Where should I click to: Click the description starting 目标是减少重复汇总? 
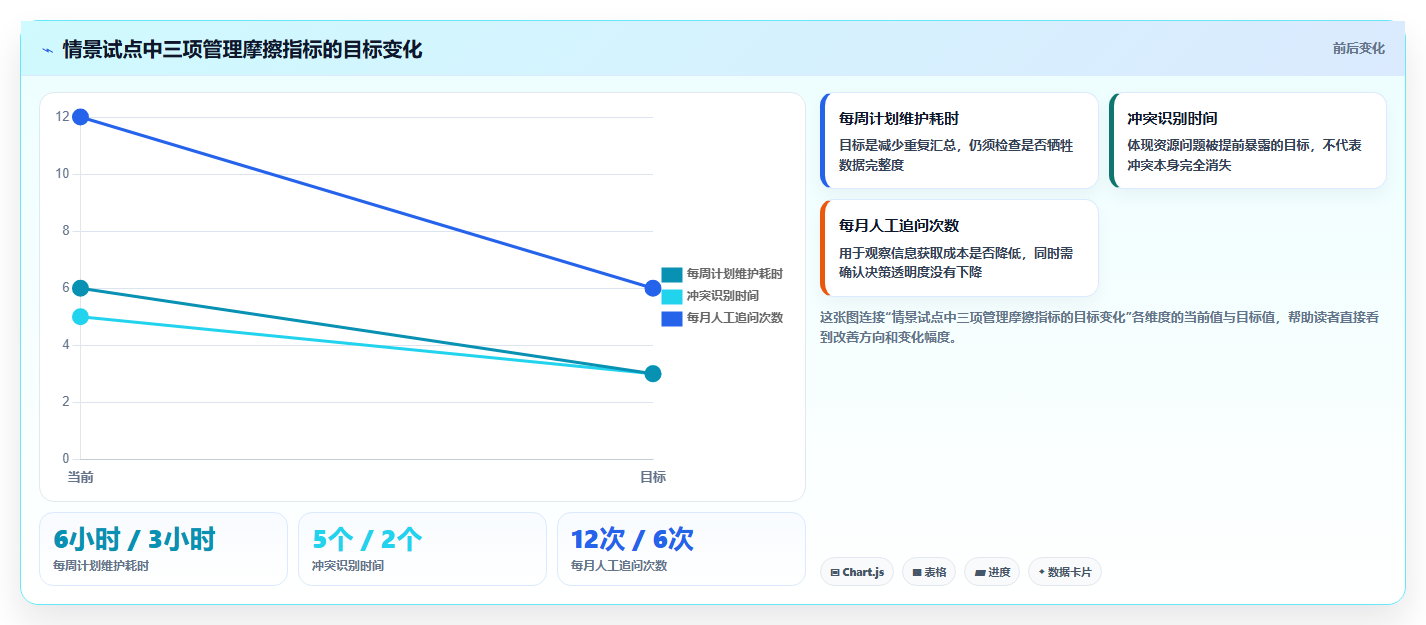(956, 155)
